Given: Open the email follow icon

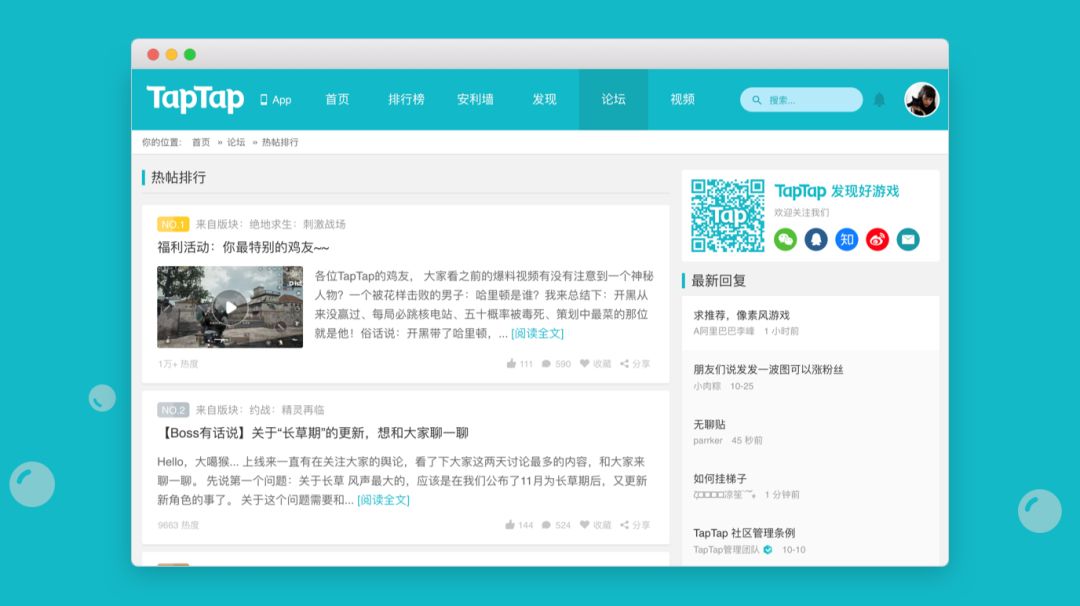Looking at the screenshot, I should (x=908, y=240).
